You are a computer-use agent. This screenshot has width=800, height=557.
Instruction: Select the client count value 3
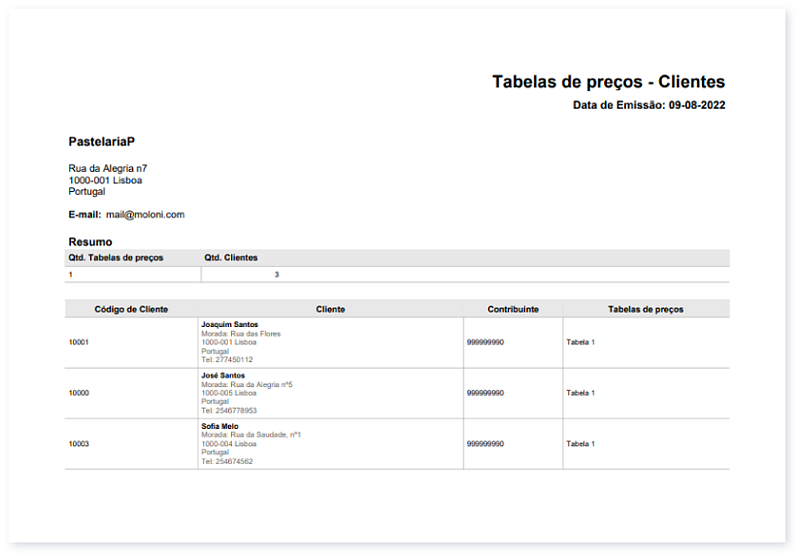coord(277,274)
